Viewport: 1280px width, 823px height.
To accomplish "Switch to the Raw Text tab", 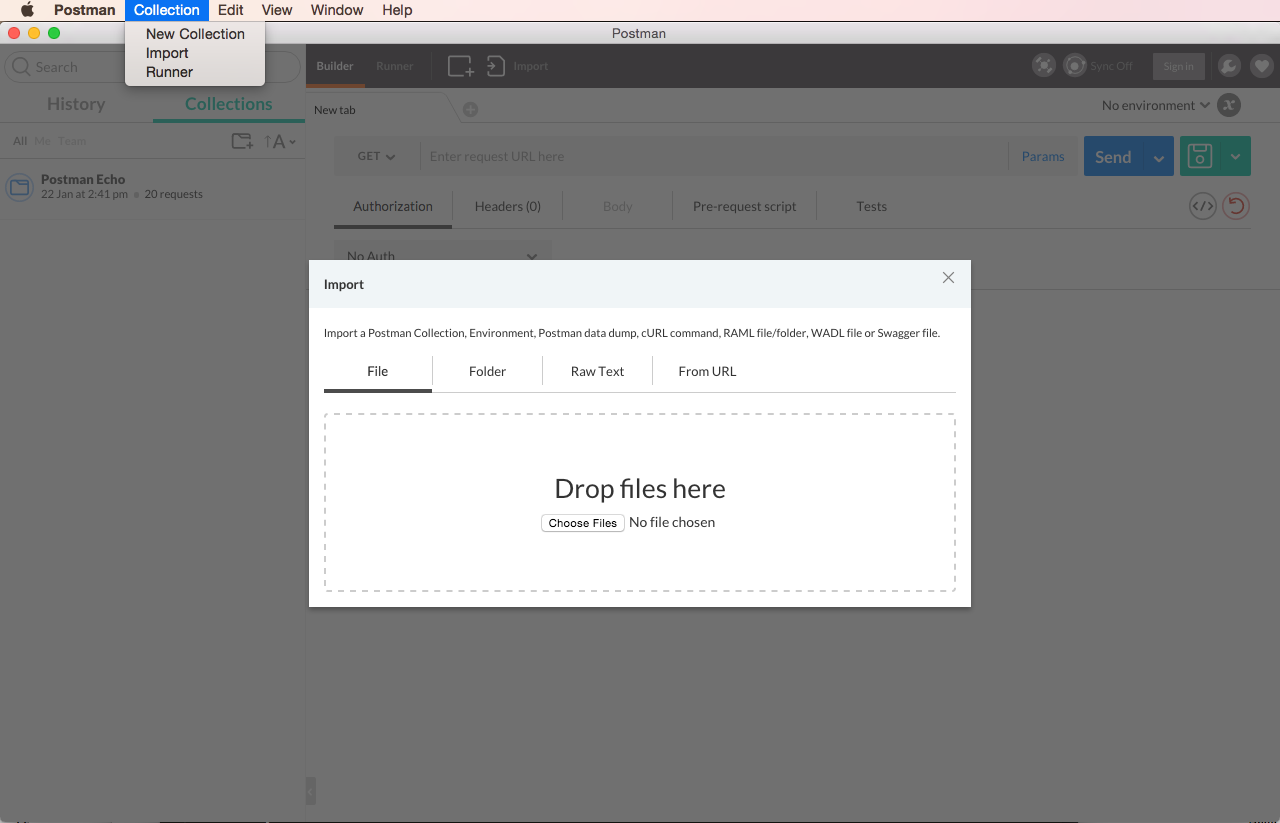I will pyautogui.click(x=597, y=371).
